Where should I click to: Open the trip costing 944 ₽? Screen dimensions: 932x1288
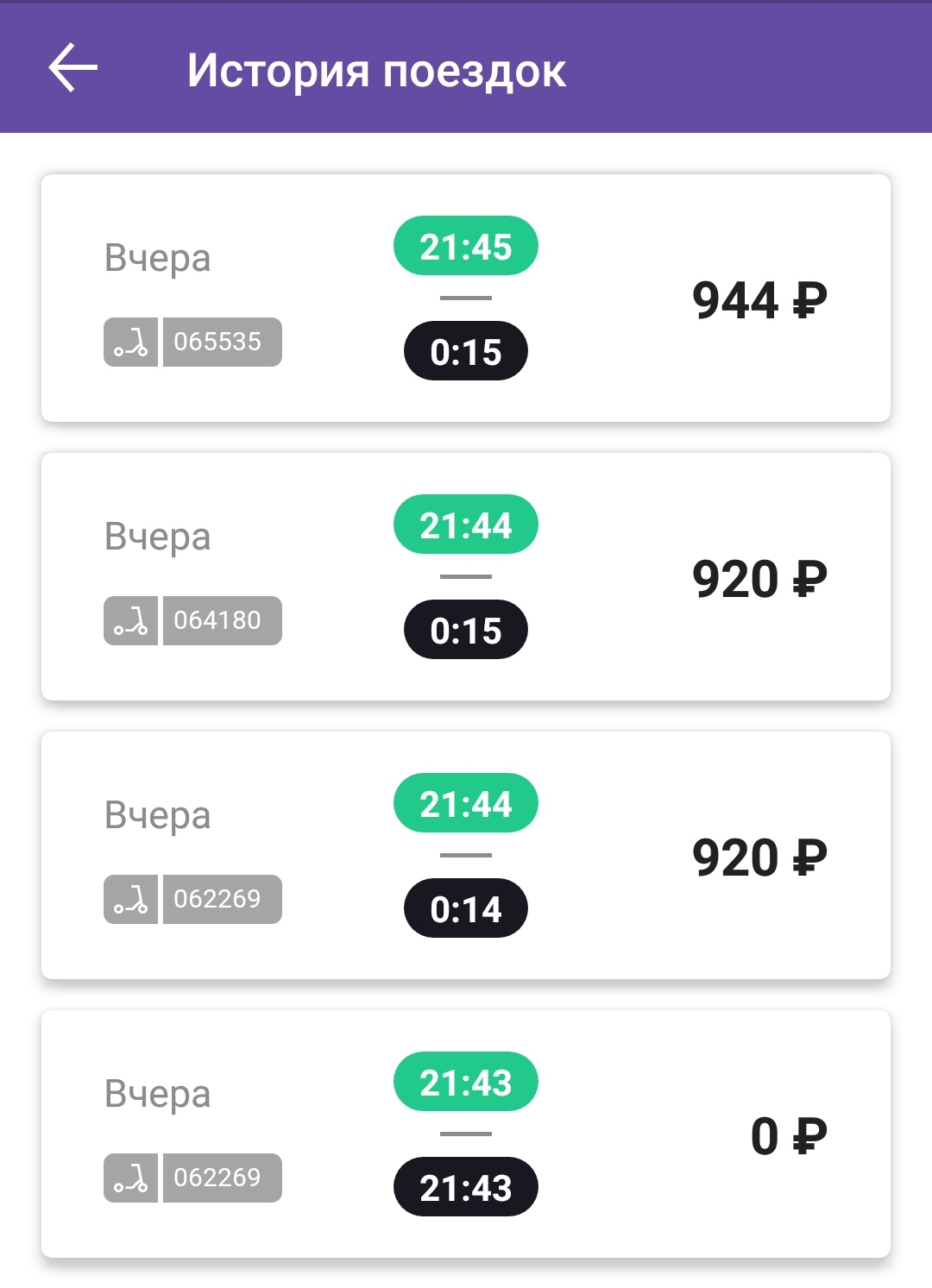click(x=466, y=298)
